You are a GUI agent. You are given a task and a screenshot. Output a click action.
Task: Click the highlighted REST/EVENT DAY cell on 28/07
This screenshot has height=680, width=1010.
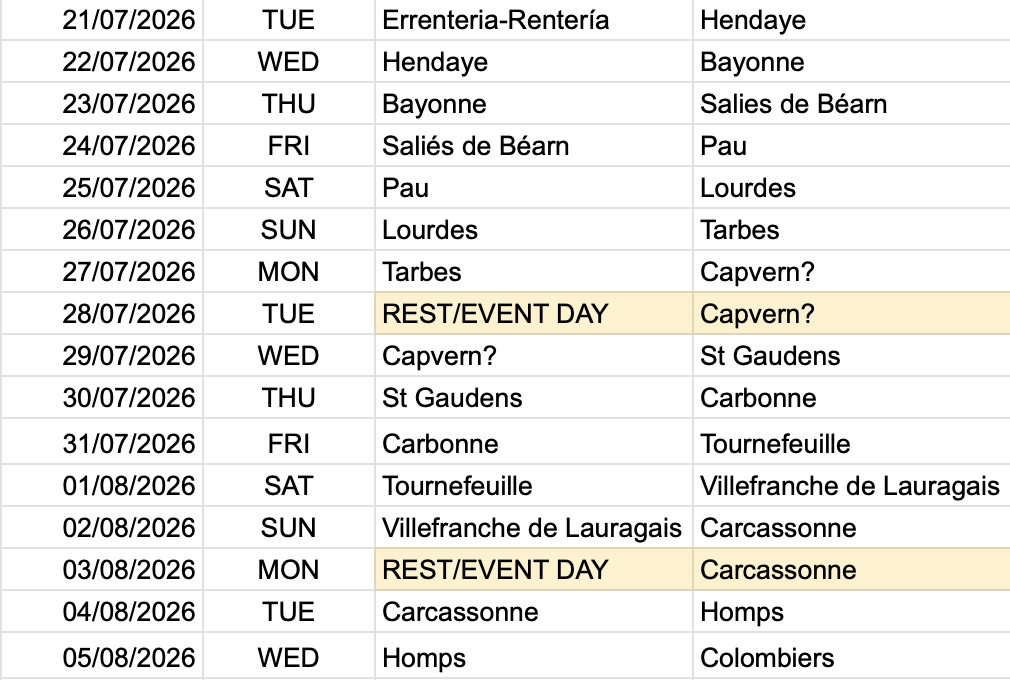click(x=533, y=314)
